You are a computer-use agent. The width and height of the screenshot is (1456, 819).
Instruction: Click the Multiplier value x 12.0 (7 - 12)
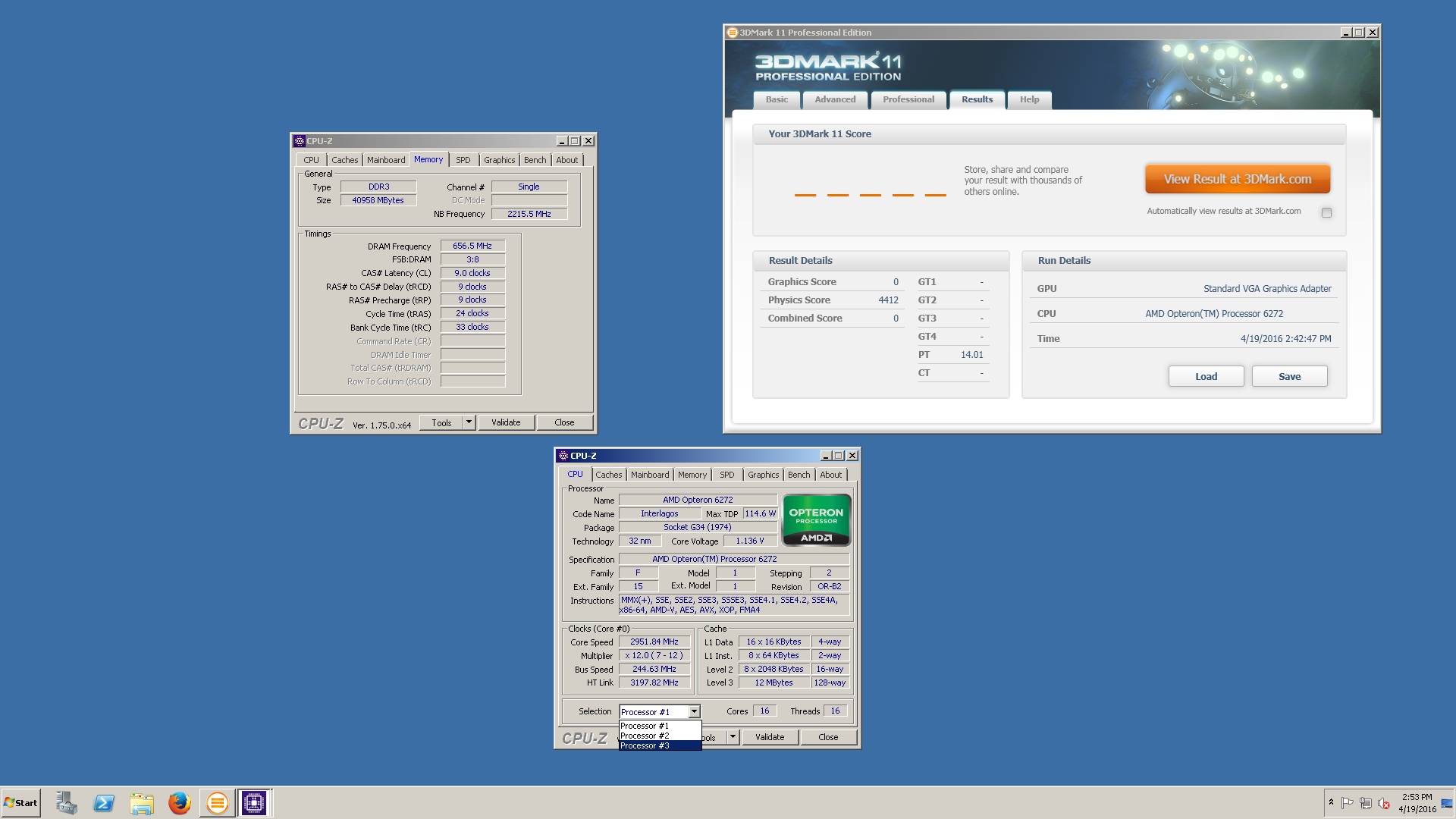click(654, 655)
